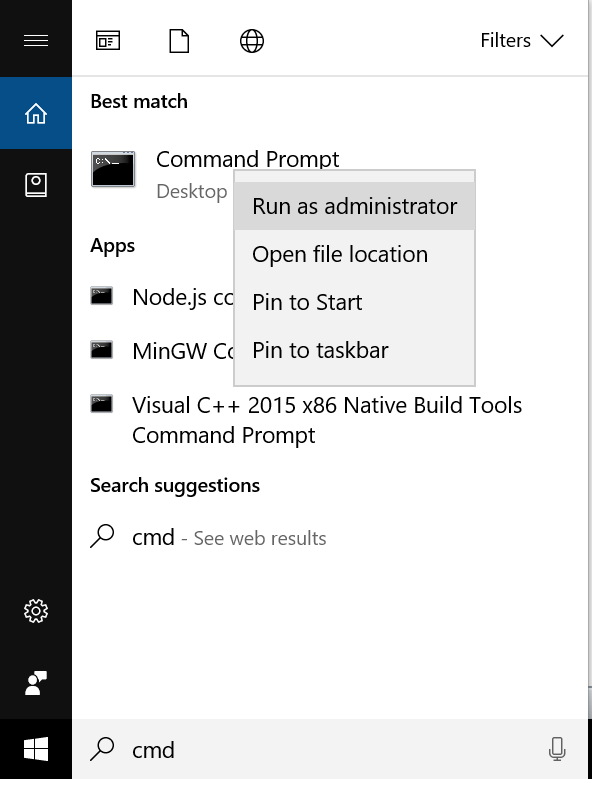The height and width of the screenshot is (788, 592).
Task: Open the Windows Start button
Action: pyautogui.click(x=36, y=749)
